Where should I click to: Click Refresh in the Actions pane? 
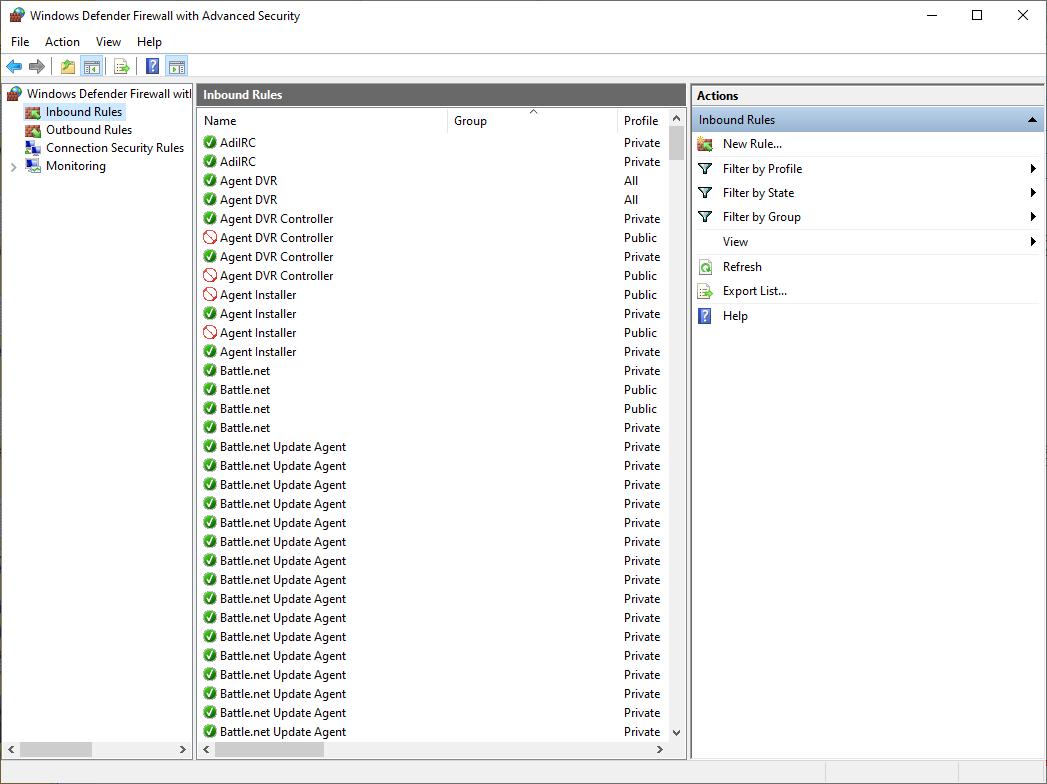[x=742, y=267]
